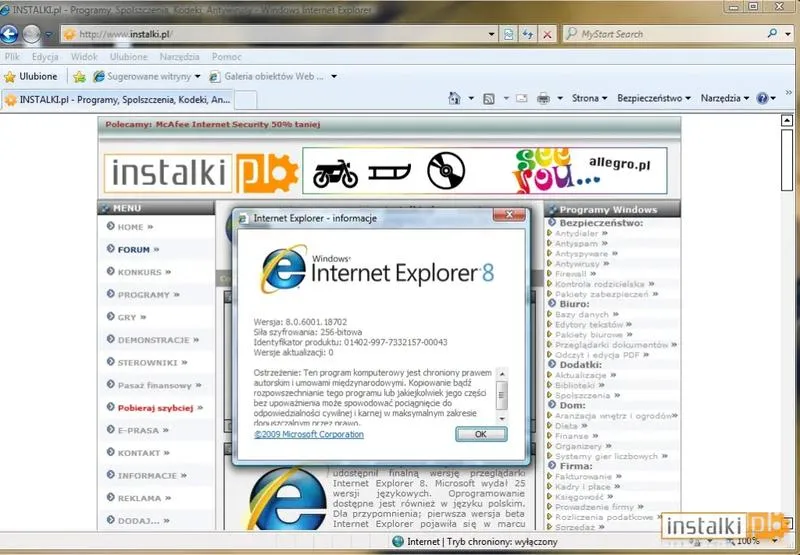Open the search provider dropdown arrow
Image resolution: width=800 pixels, height=555 pixels.
(788, 34)
